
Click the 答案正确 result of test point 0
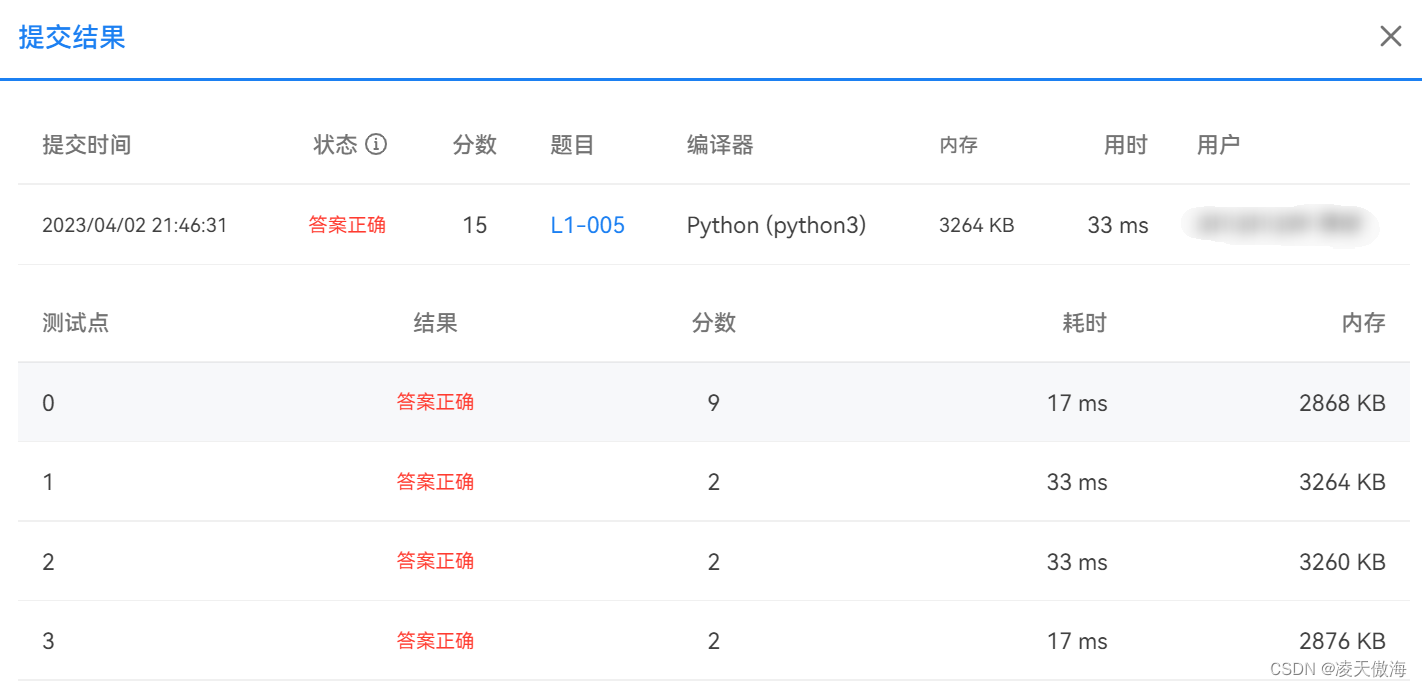[x=435, y=402]
